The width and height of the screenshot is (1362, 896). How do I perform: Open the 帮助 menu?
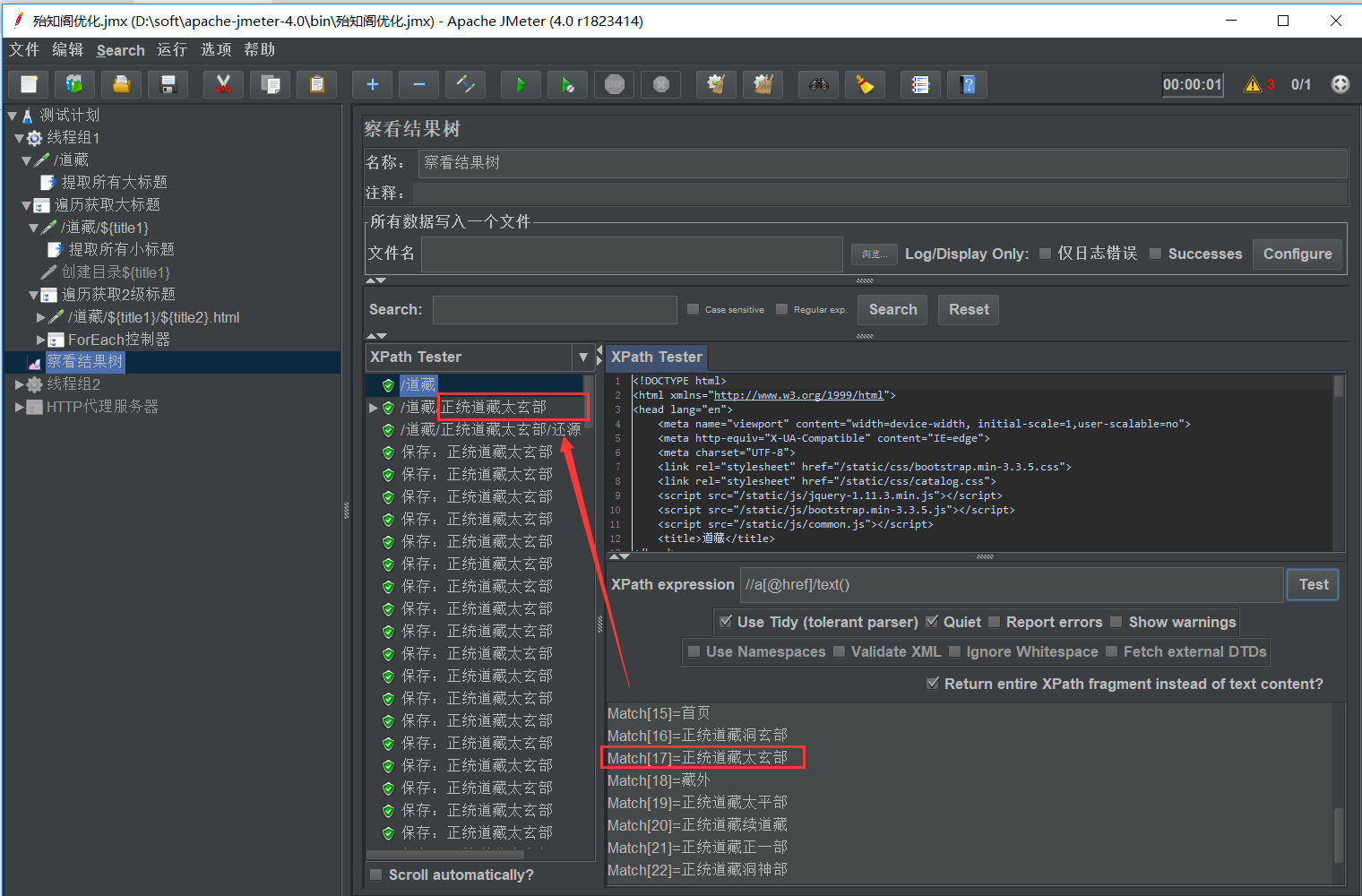pos(260,50)
